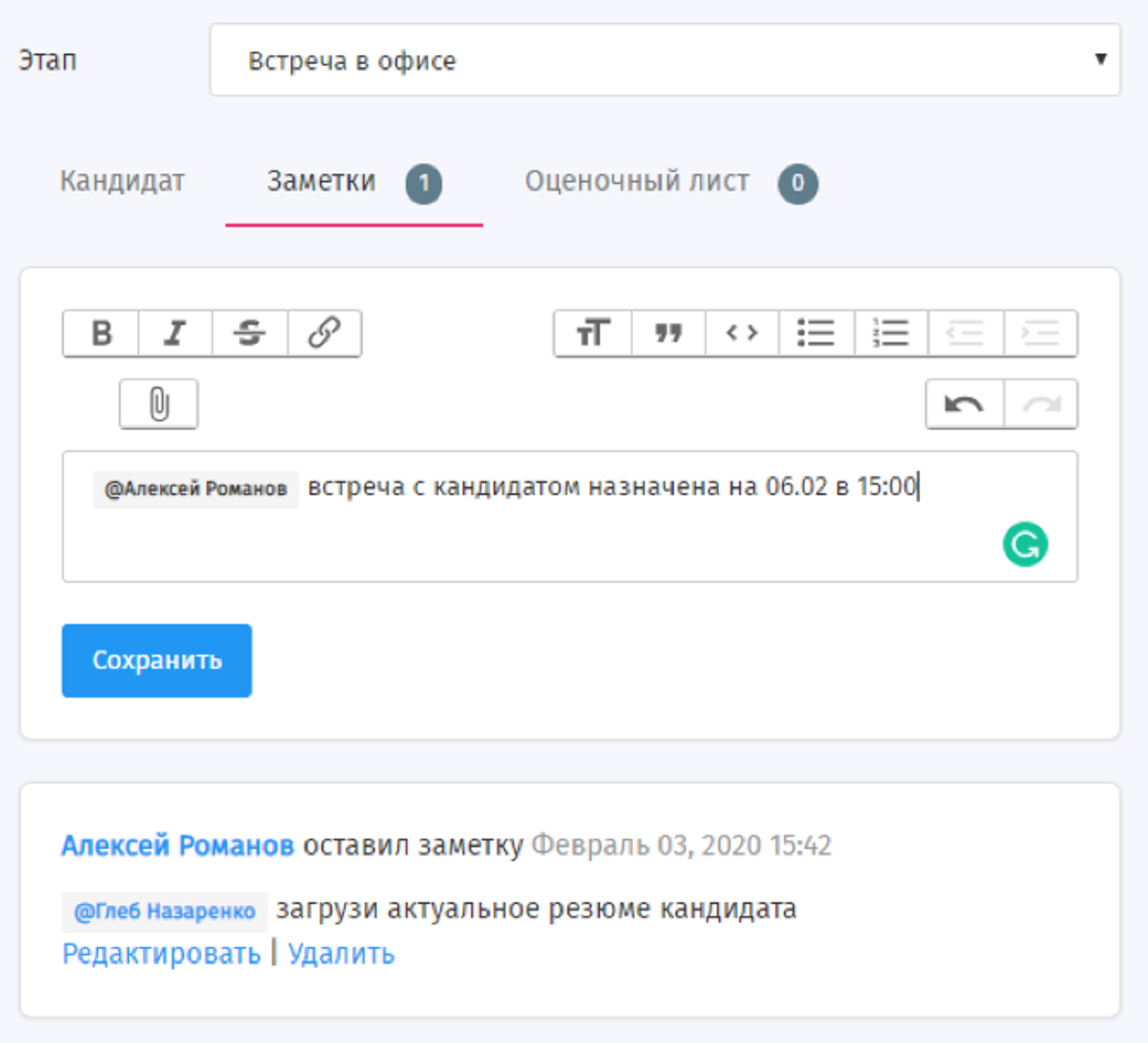Decrease indent level of the list
The image size is (1148, 1043).
click(966, 333)
